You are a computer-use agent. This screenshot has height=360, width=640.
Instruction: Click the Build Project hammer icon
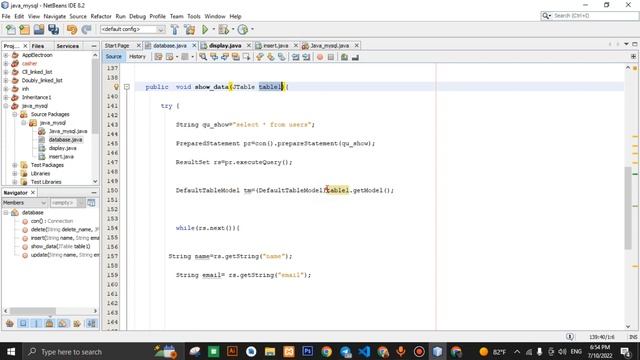(175, 29)
